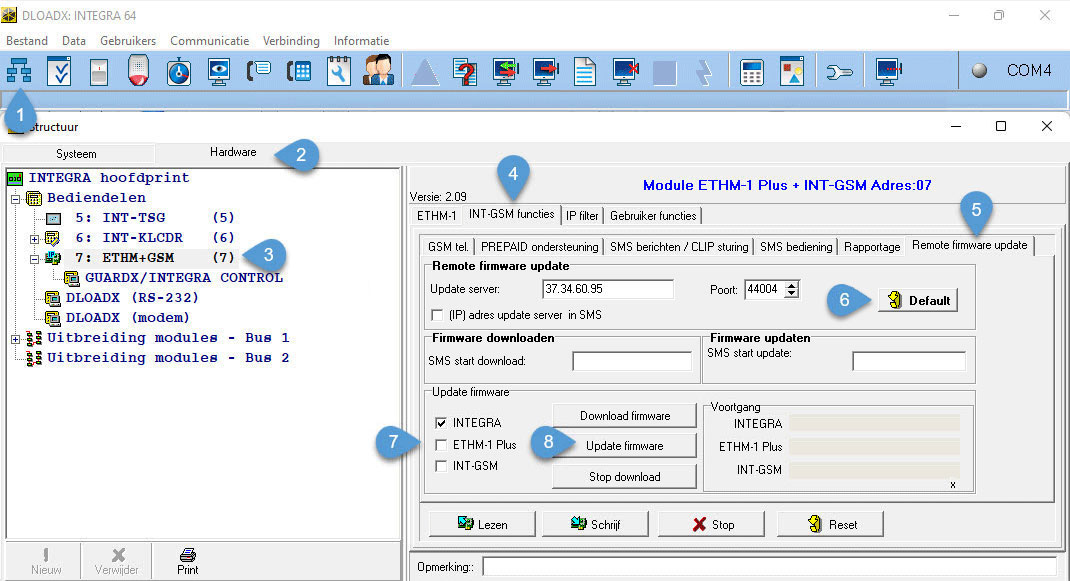Click the phone with keypad grid icon

click(299, 71)
